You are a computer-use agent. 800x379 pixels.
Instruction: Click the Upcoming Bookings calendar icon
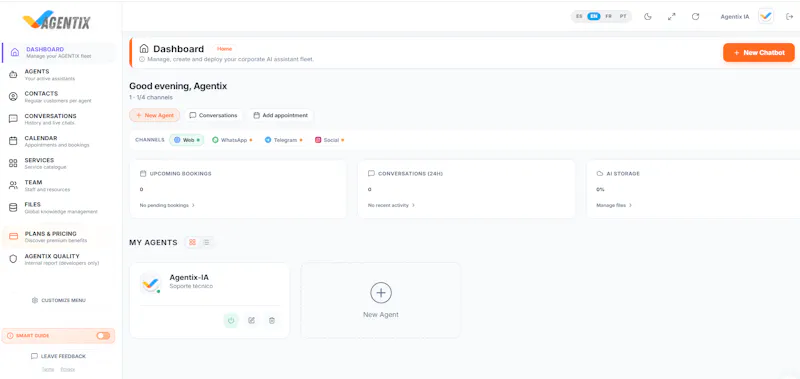(143, 173)
